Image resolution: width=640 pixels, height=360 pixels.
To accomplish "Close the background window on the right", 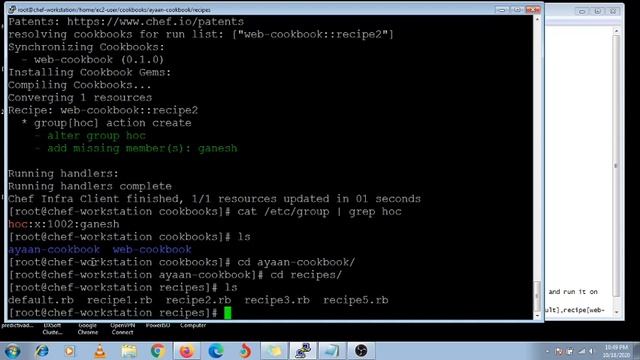I will coord(613,11).
